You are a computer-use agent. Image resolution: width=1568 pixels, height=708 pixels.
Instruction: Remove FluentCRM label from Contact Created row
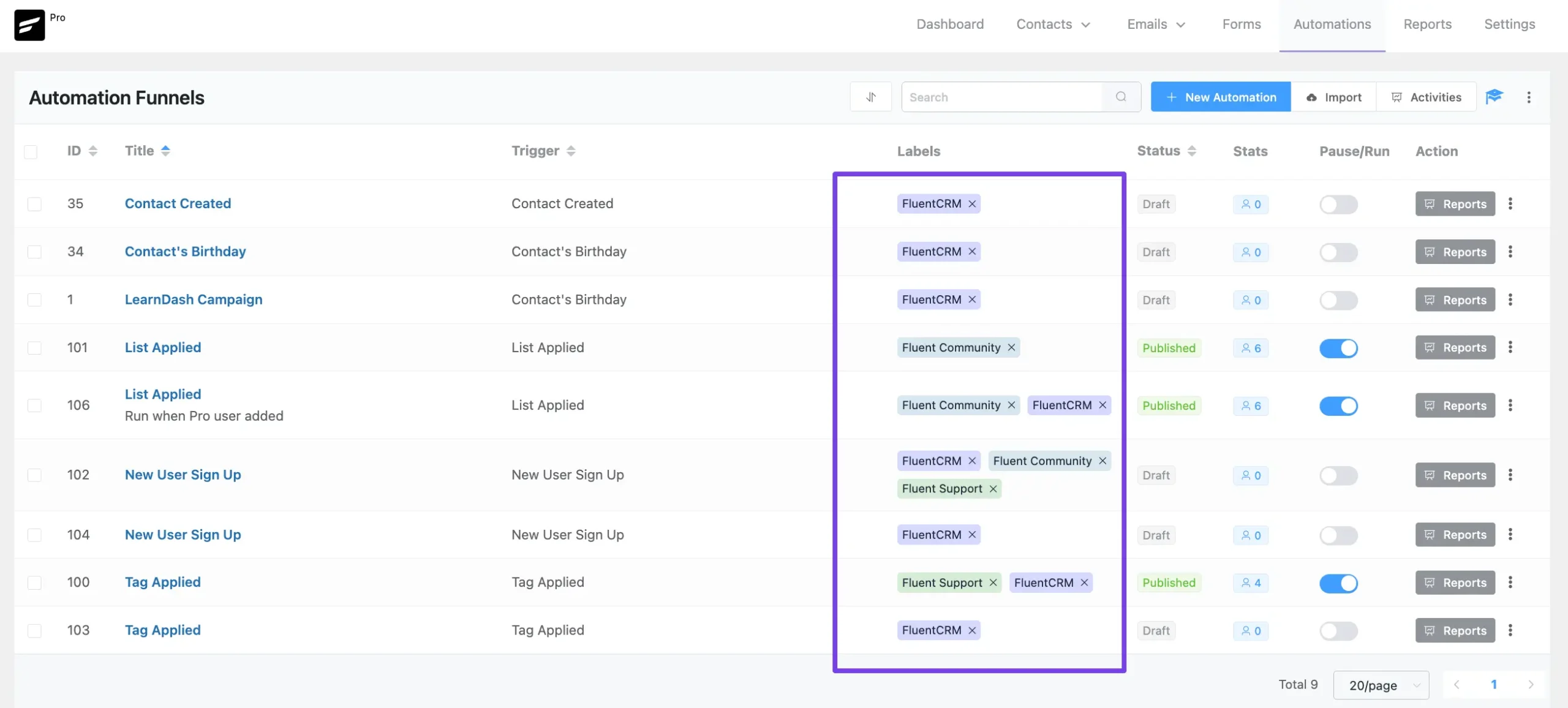coord(972,204)
